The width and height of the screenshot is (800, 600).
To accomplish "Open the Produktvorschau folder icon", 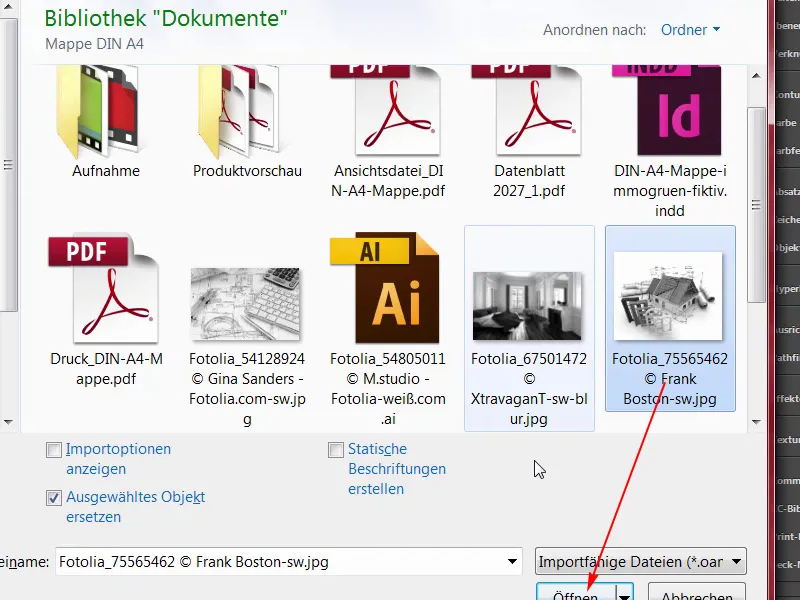I will pos(240,111).
